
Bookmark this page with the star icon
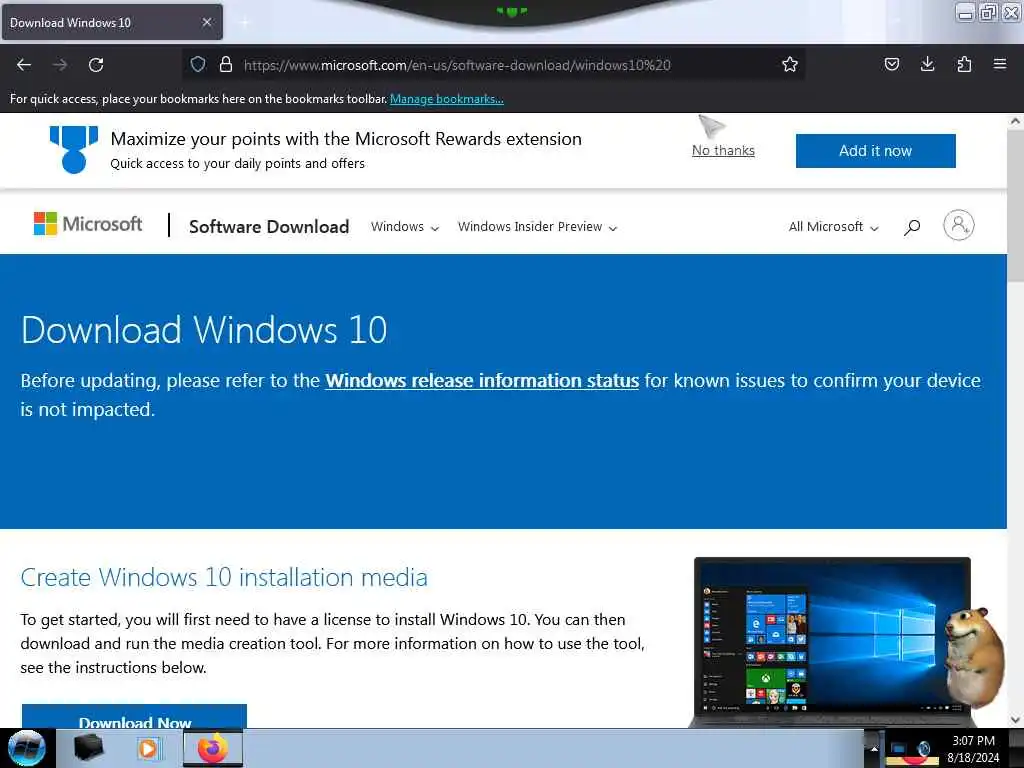coord(790,64)
